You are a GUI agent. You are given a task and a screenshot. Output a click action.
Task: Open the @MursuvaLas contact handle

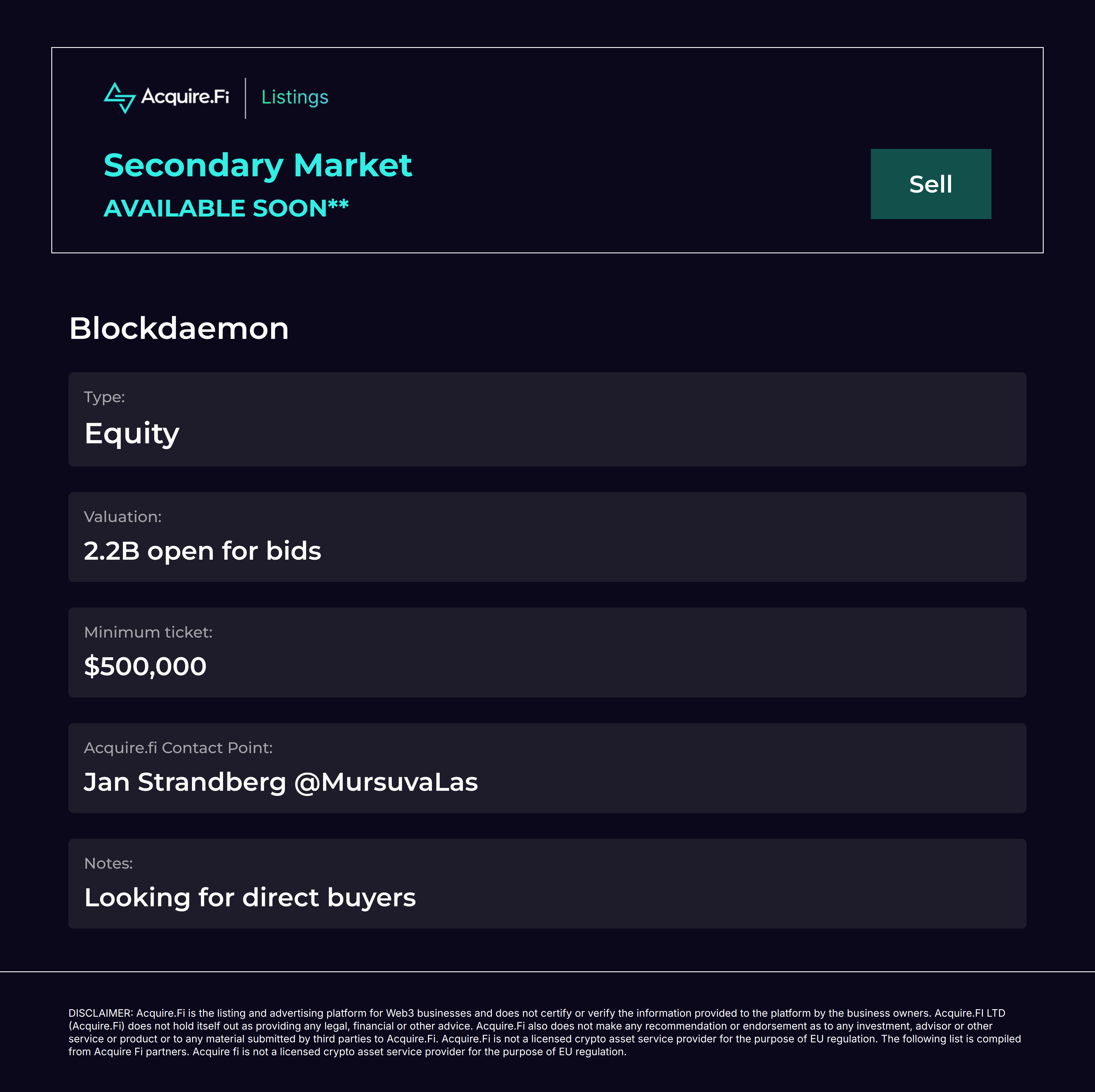pos(386,782)
